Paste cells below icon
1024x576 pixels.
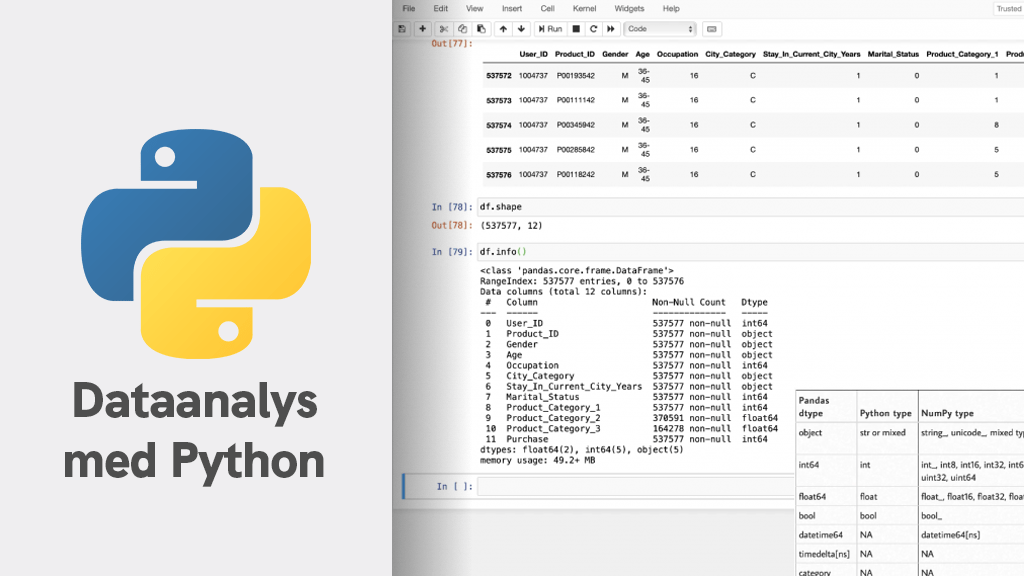(x=481, y=29)
